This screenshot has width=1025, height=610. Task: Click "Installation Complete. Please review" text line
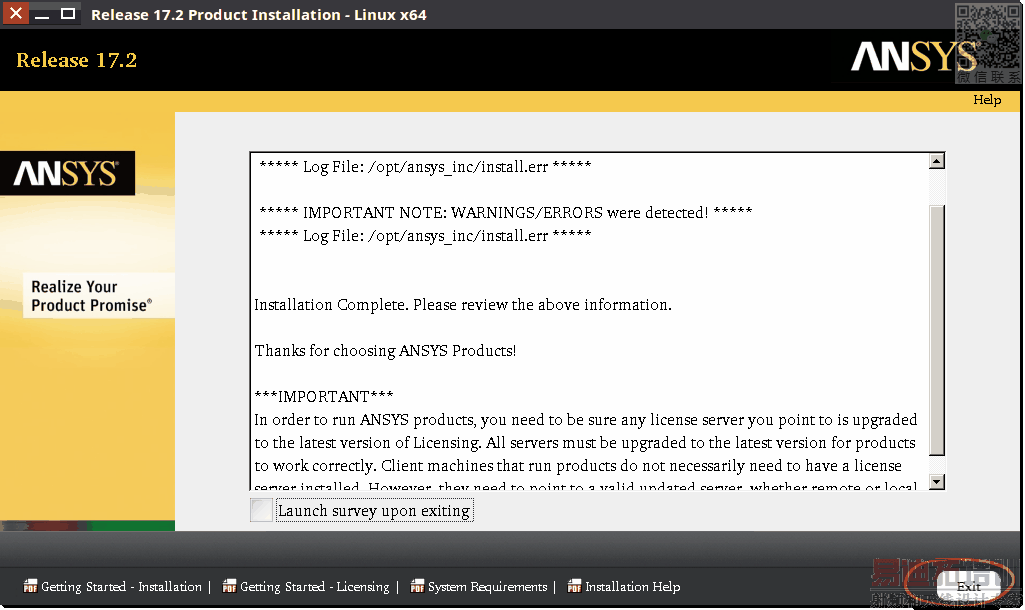point(463,305)
